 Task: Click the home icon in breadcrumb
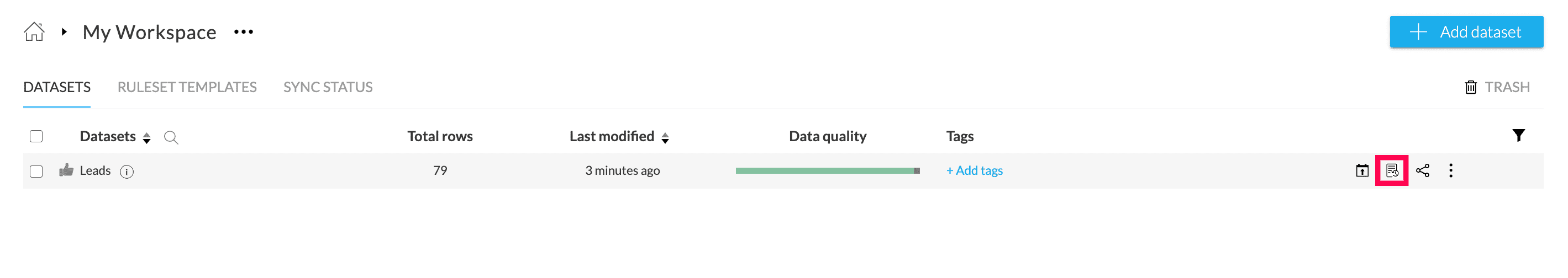pyautogui.click(x=34, y=31)
